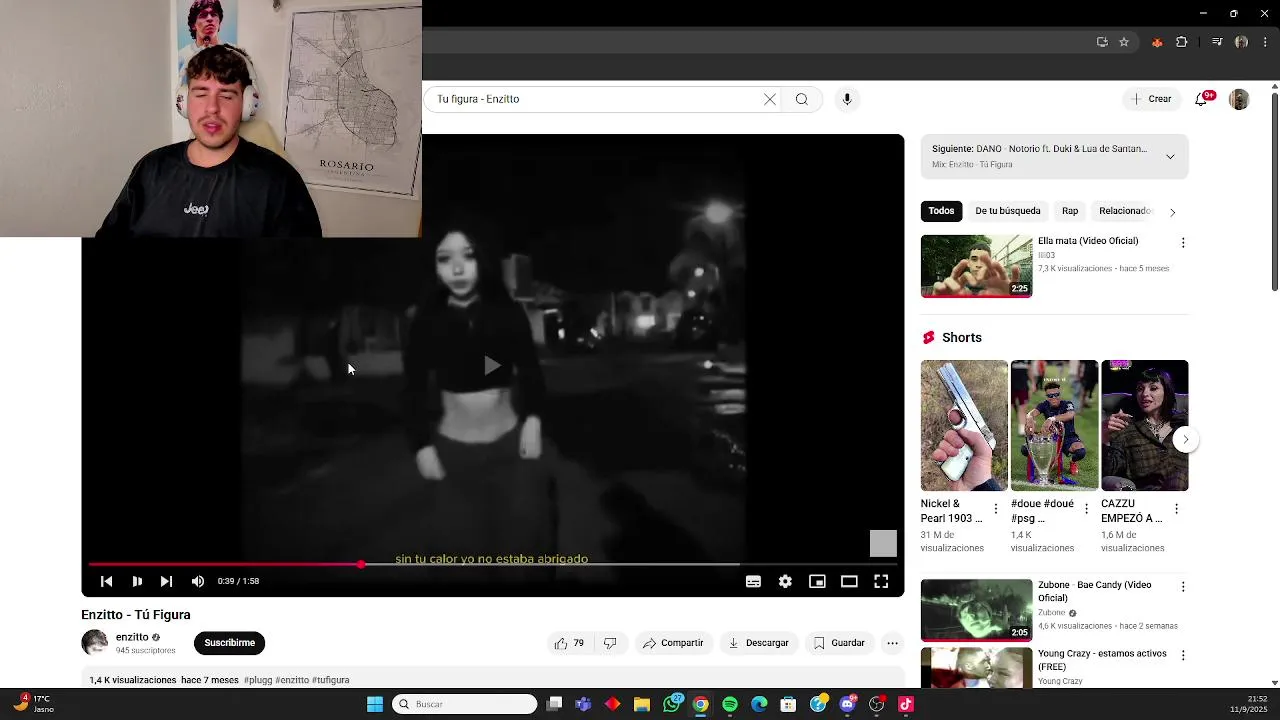Open enzitto channel name link
The height and width of the screenshot is (720, 1280).
click(132, 637)
